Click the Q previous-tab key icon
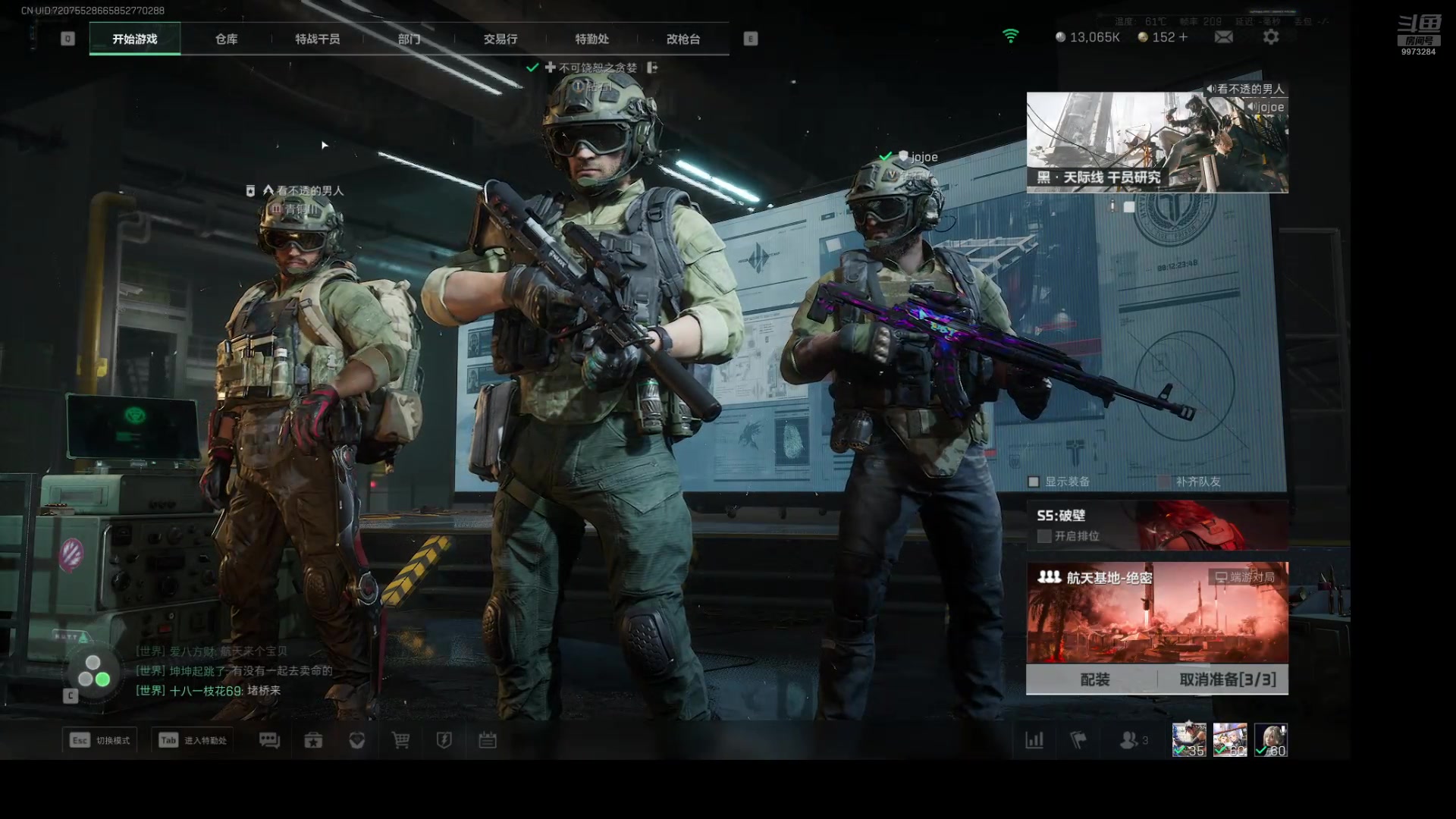The image size is (1456, 819). pyautogui.click(x=67, y=39)
